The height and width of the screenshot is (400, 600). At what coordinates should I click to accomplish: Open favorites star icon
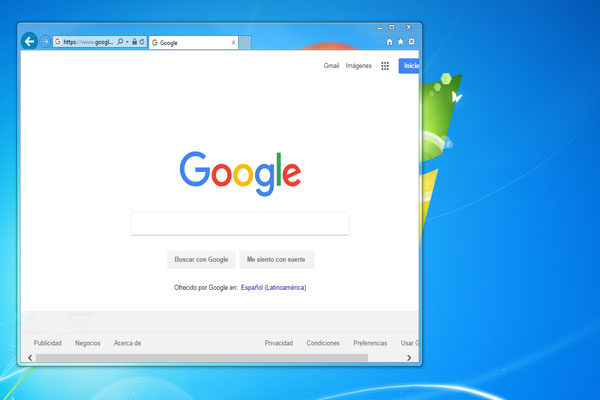click(x=401, y=42)
